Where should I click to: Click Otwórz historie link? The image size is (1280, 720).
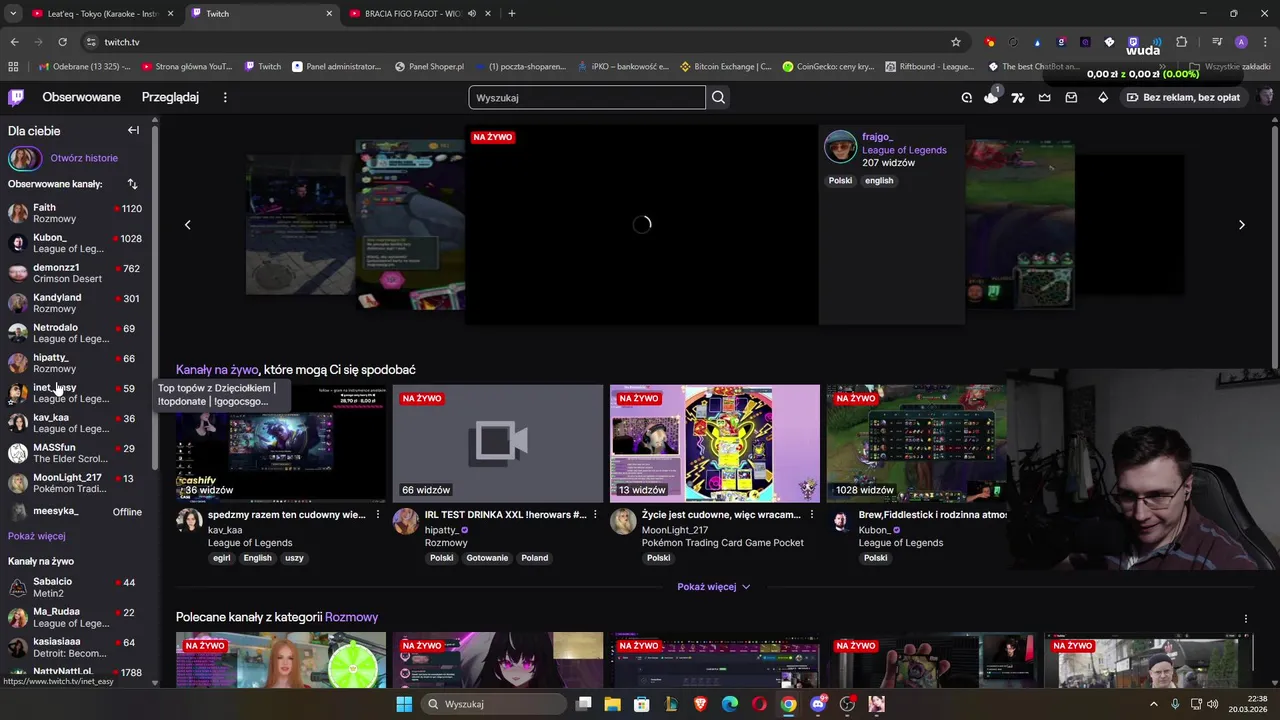point(84,158)
